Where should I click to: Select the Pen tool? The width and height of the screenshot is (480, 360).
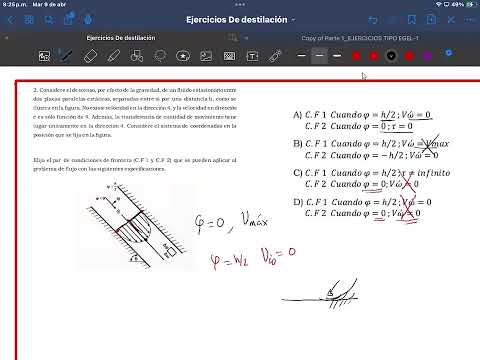tap(66, 56)
